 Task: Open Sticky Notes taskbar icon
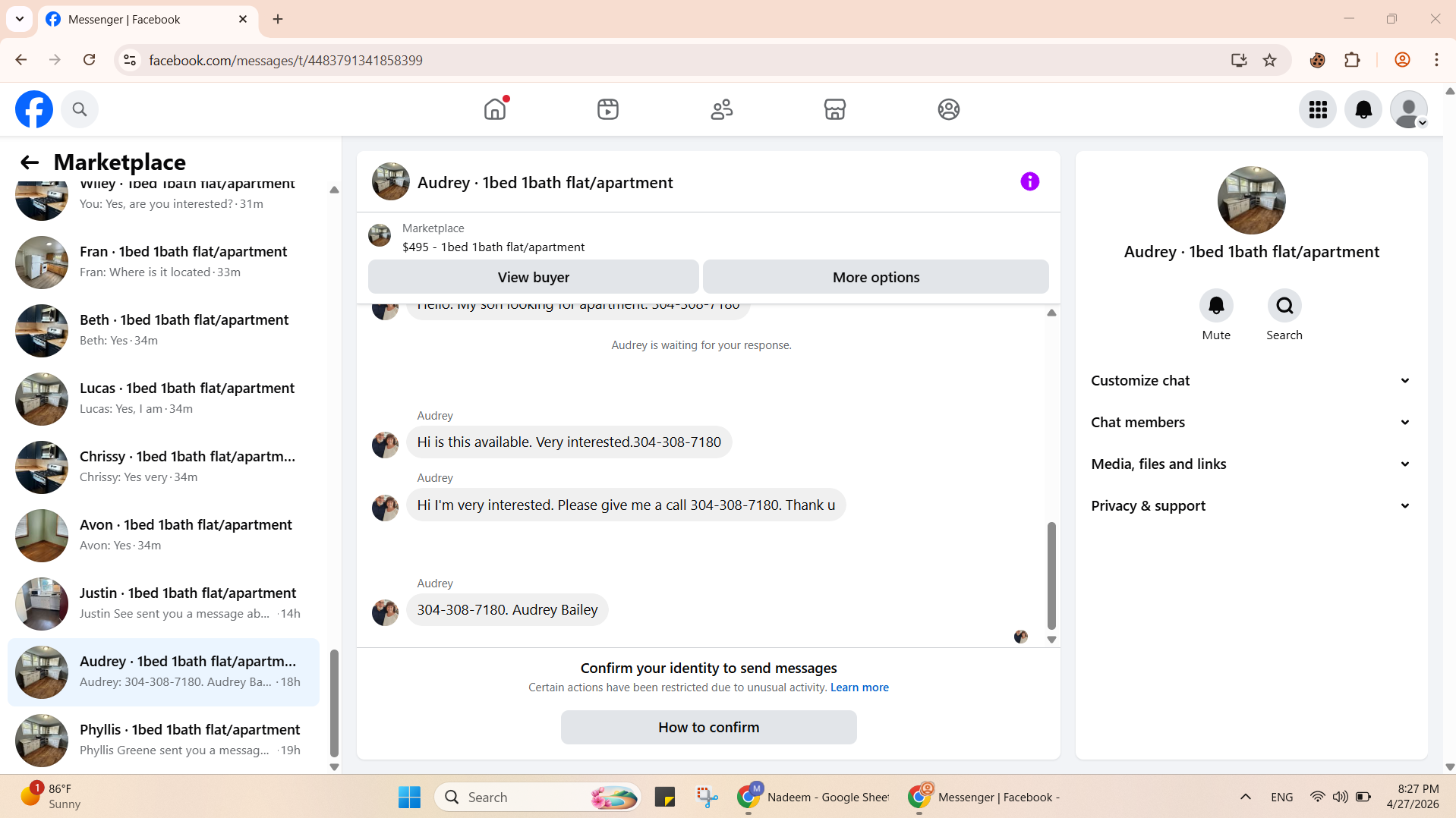point(665,797)
